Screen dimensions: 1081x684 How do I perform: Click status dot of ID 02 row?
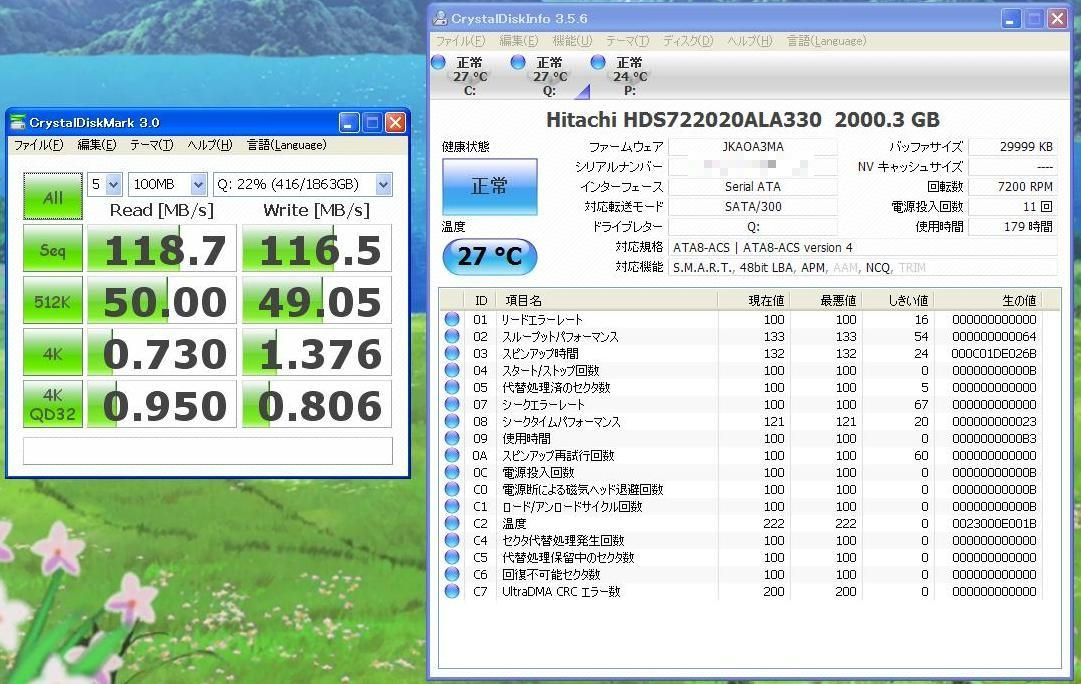tap(452, 336)
